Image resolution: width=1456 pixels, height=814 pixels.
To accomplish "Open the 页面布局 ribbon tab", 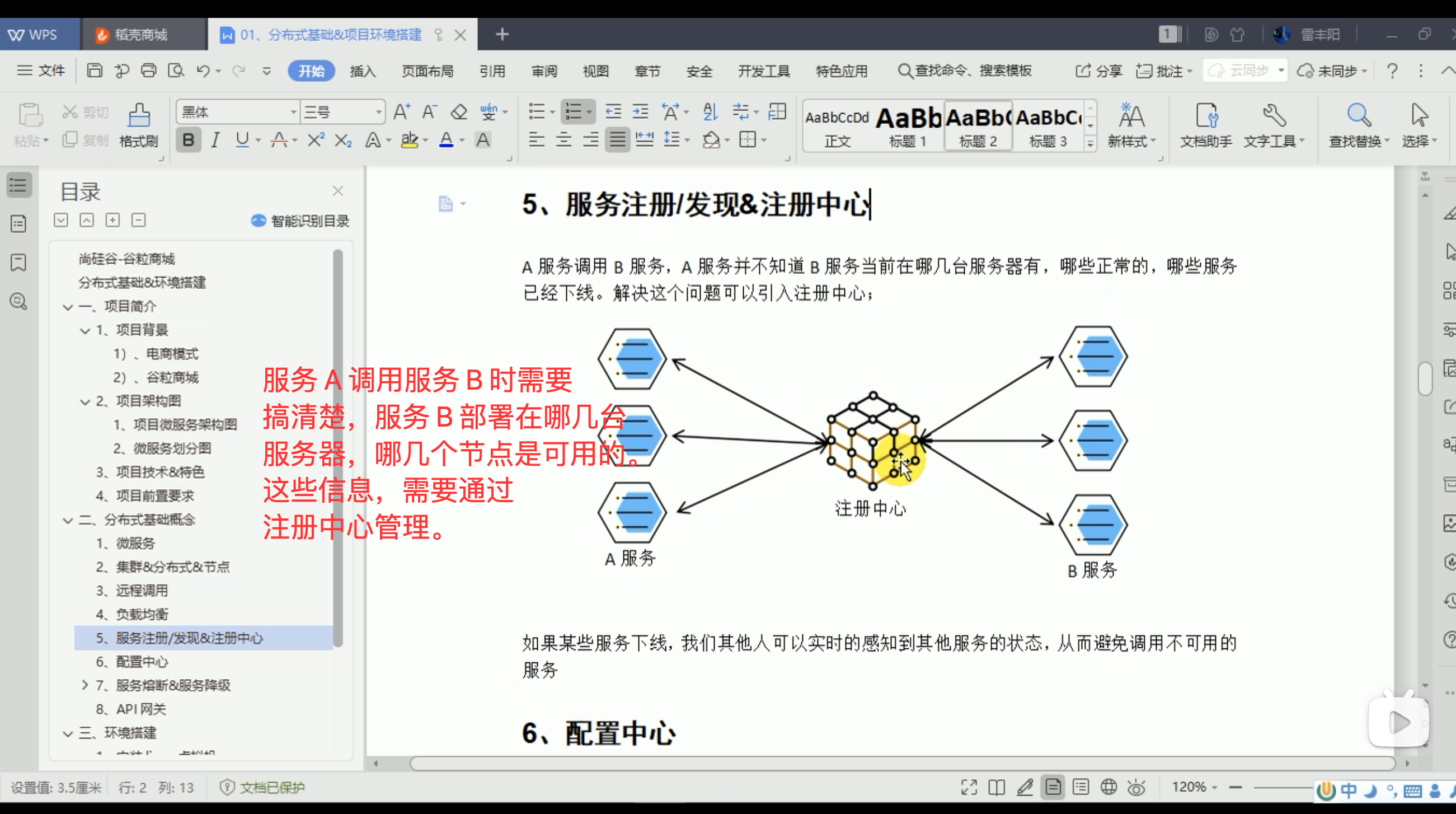I will pyautogui.click(x=428, y=71).
